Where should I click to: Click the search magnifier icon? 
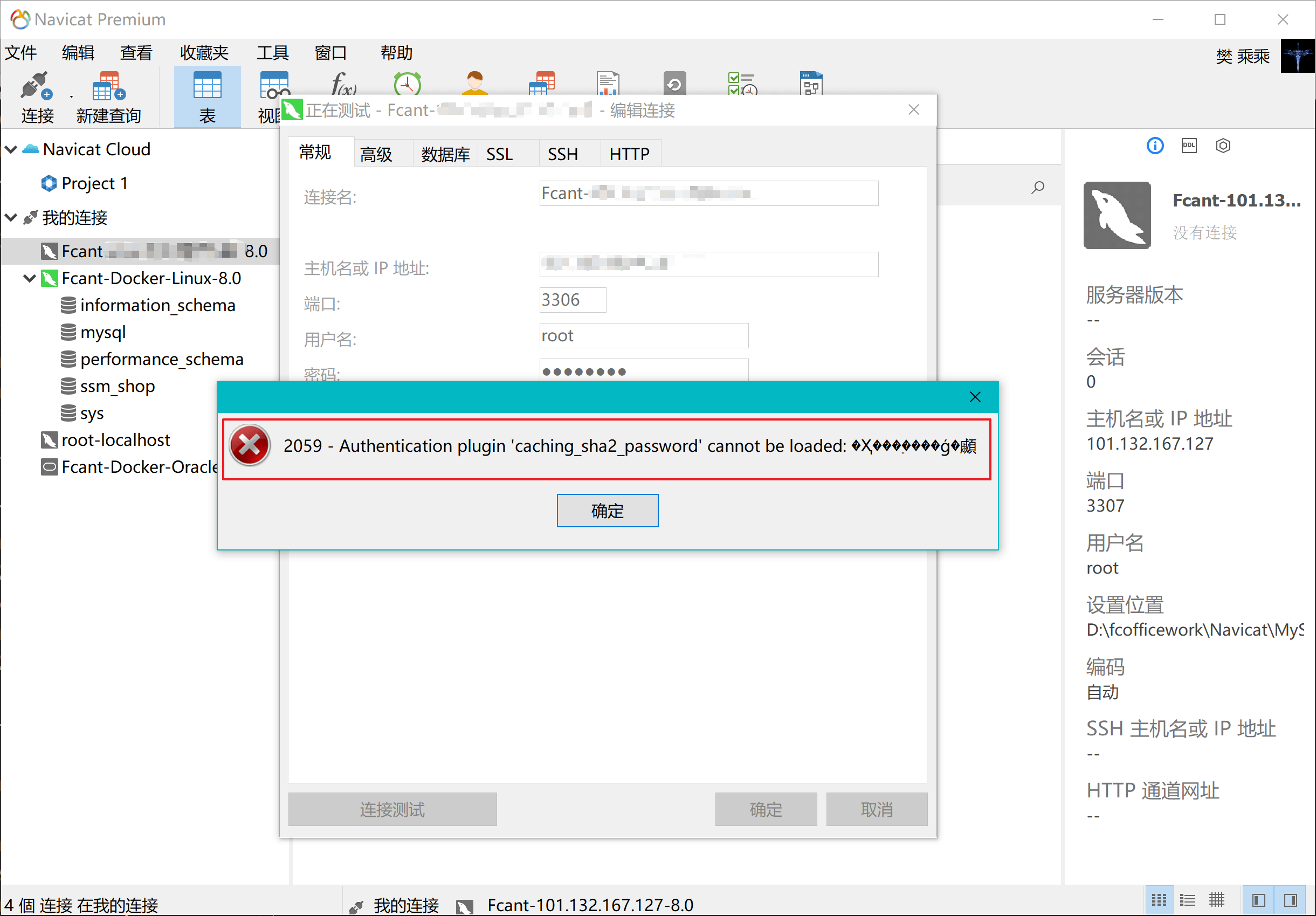[x=1037, y=188]
